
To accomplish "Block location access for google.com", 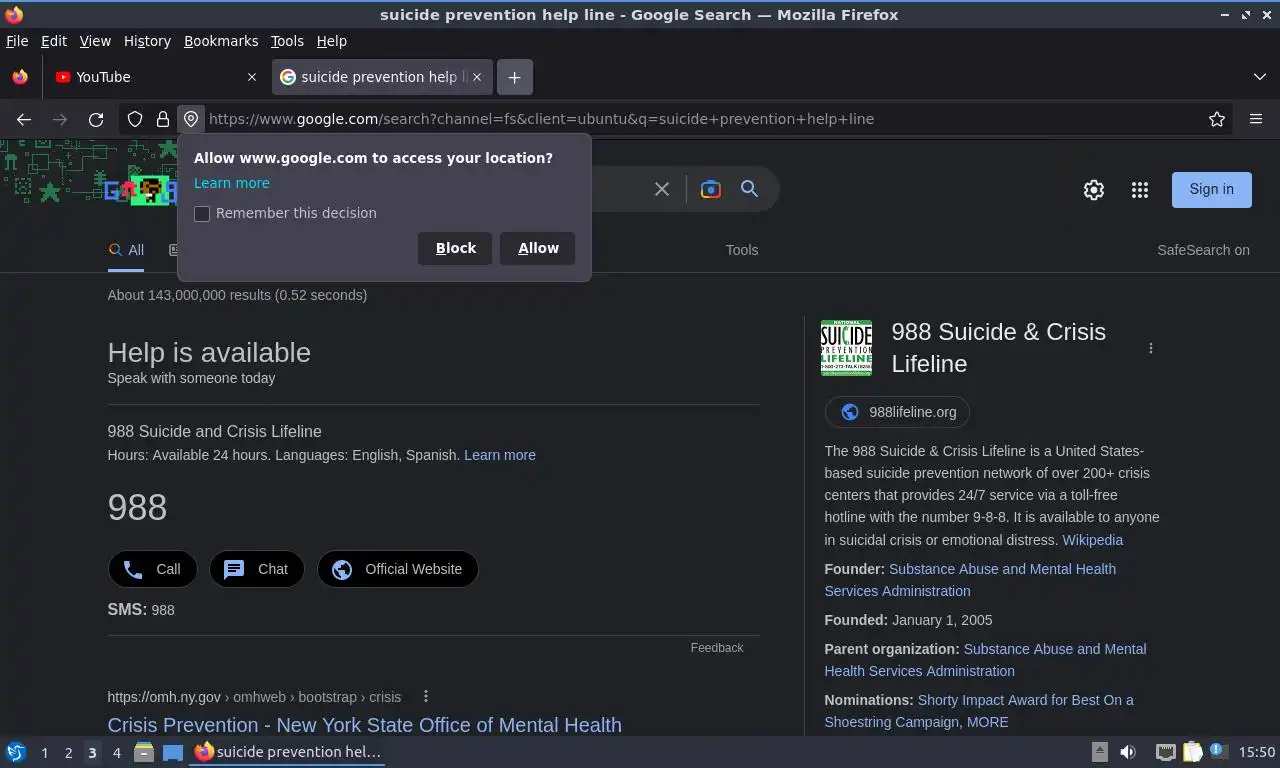I will (x=456, y=248).
